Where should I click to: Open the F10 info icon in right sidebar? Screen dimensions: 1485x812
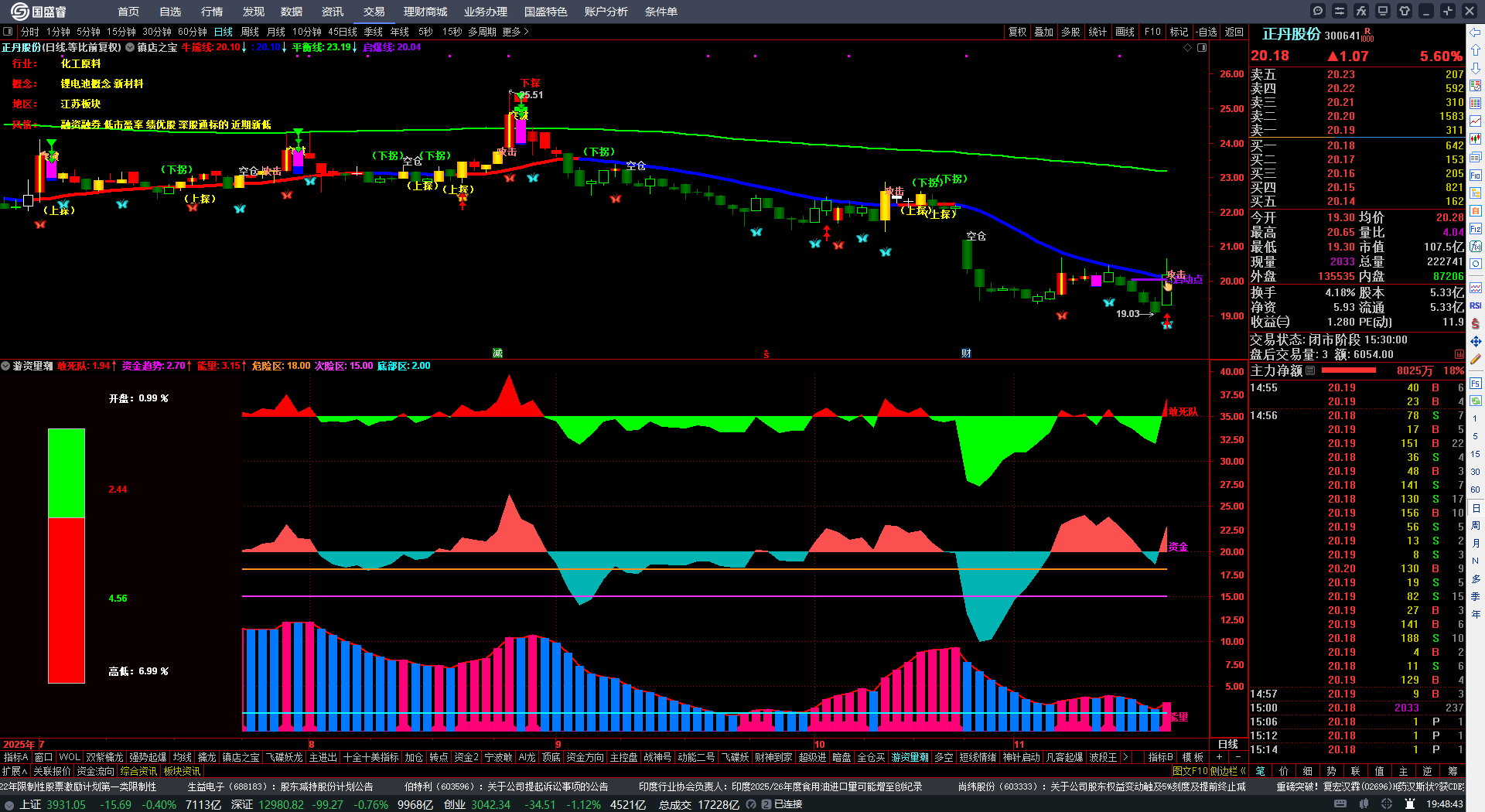click(x=1476, y=176)
